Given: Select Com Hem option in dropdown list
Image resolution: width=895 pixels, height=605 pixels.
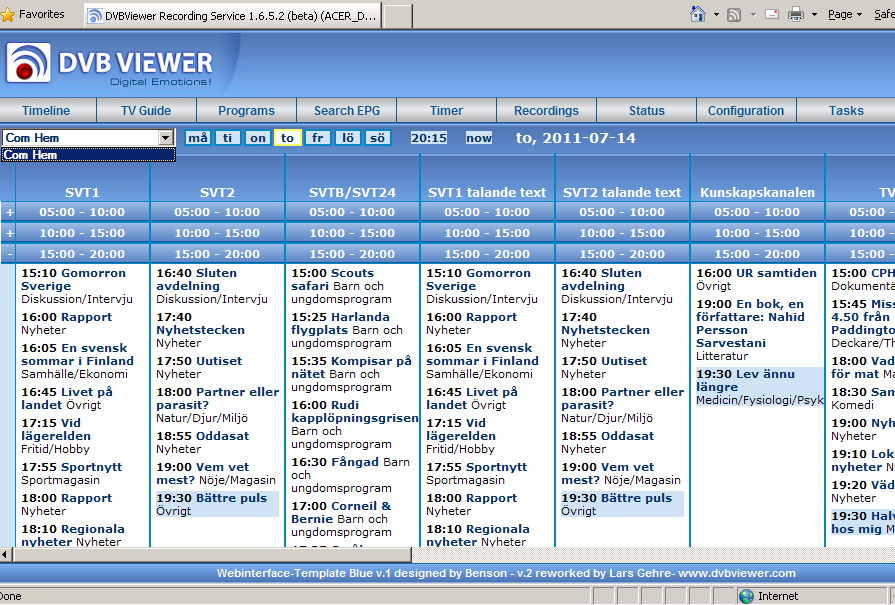Looking at the screenshot, I should click(x=88, y=155).
